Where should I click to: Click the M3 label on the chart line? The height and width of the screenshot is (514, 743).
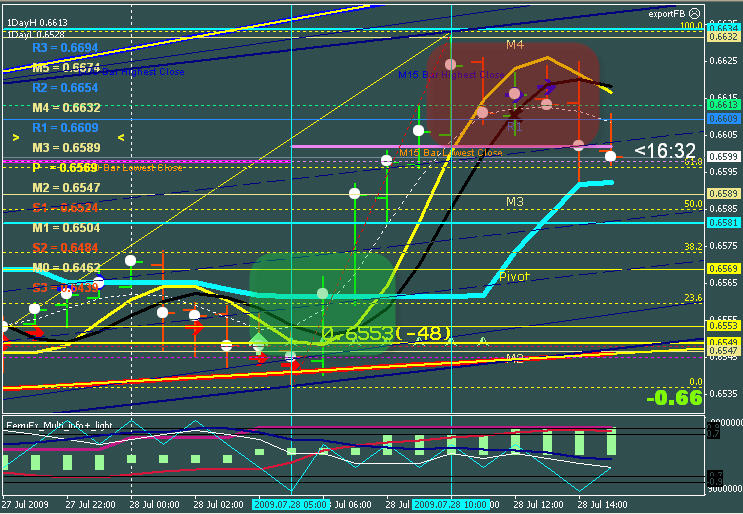(x=515, y=202)
